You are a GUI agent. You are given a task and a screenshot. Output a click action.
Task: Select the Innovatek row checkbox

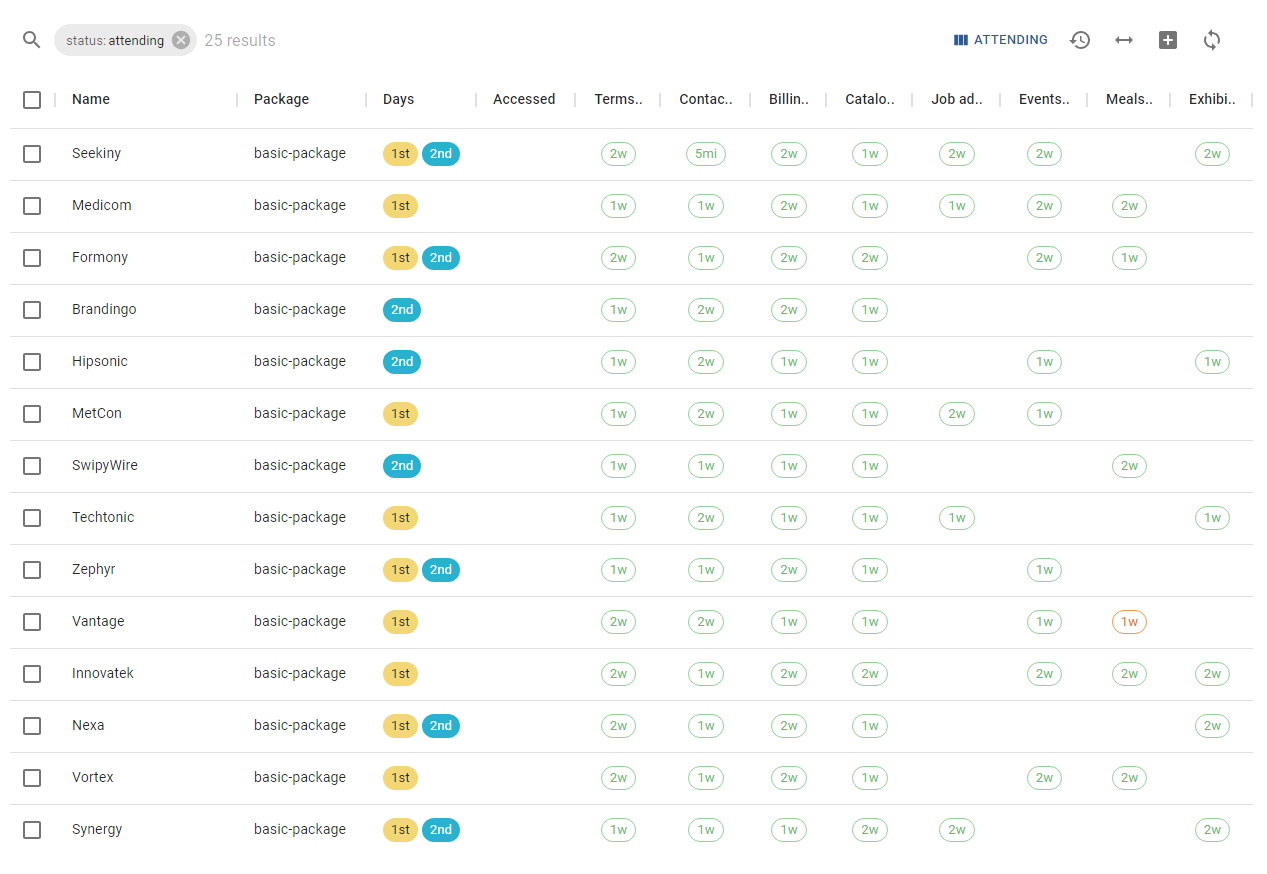(32, 674)
